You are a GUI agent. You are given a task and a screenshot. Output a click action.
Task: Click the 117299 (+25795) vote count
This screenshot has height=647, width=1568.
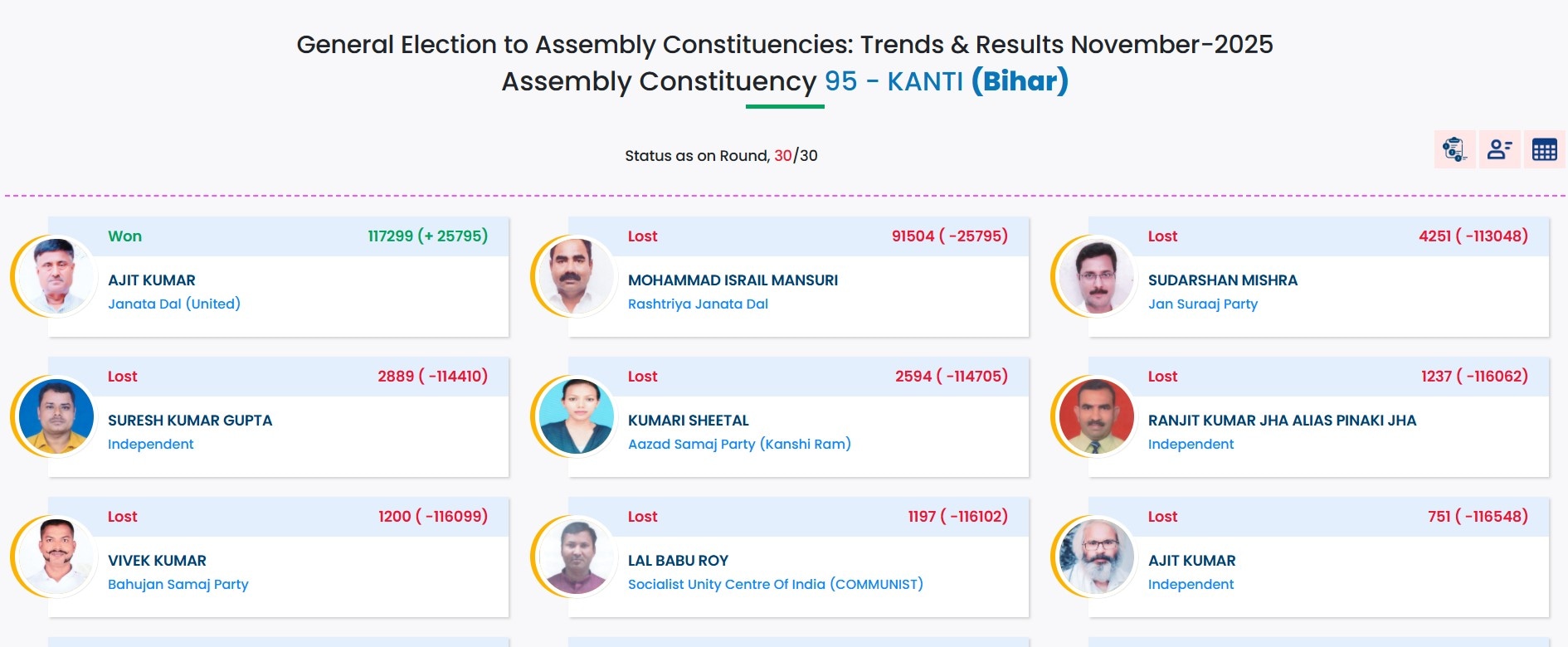click(427, 236)
